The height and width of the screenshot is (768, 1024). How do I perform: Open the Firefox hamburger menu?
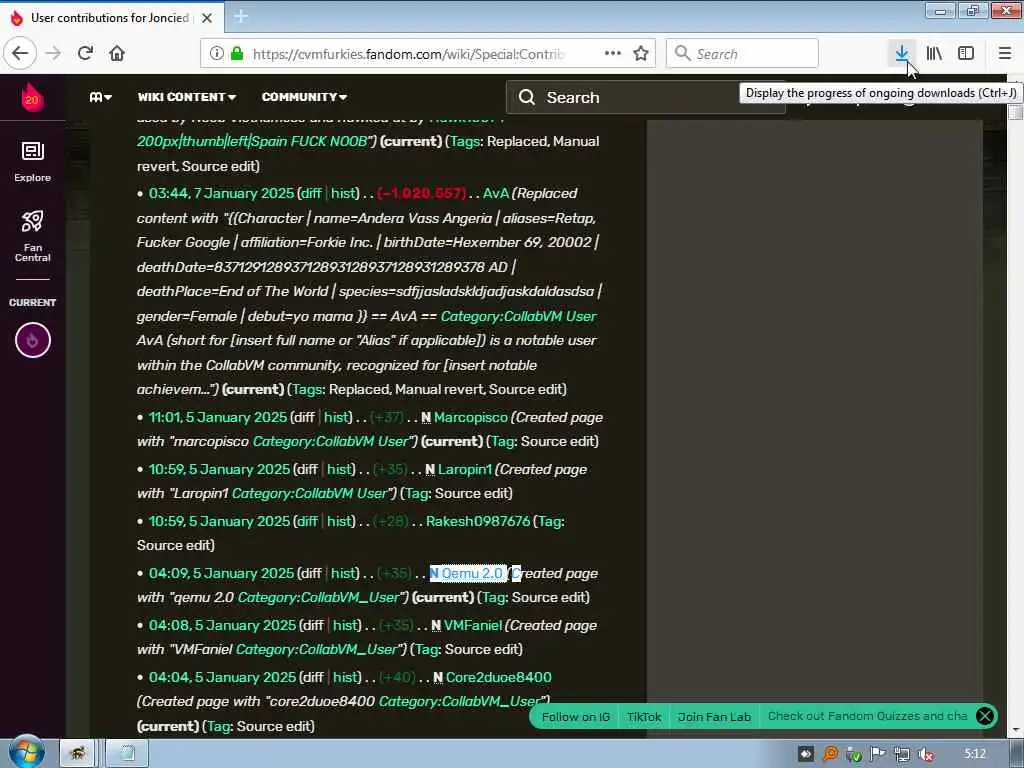(1005, 53)
